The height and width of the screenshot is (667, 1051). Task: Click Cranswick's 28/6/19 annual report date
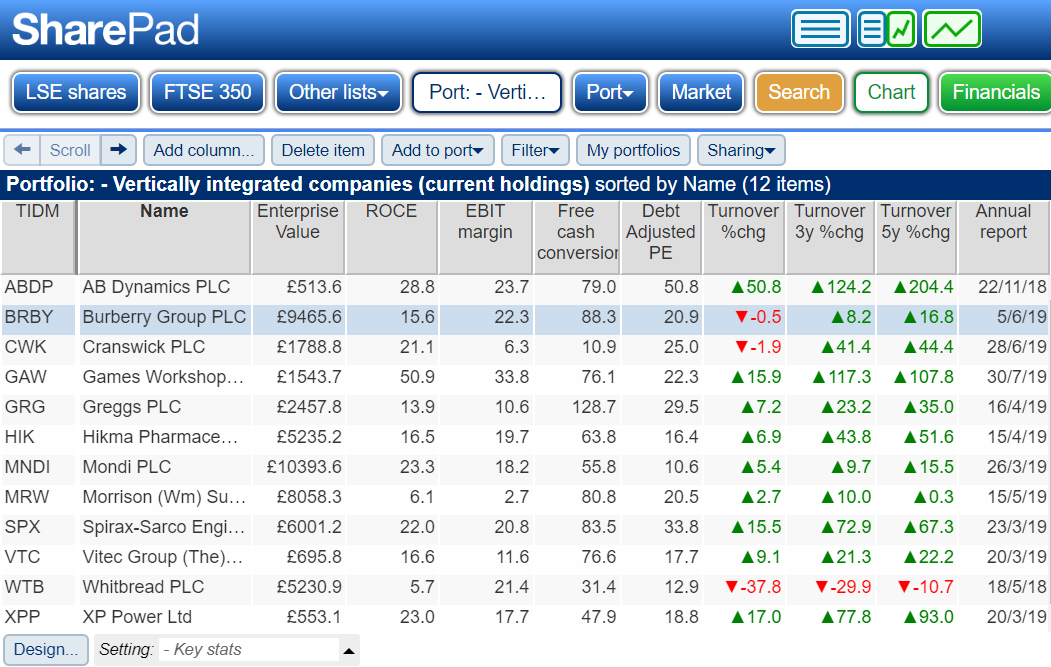click(1016, 347)
